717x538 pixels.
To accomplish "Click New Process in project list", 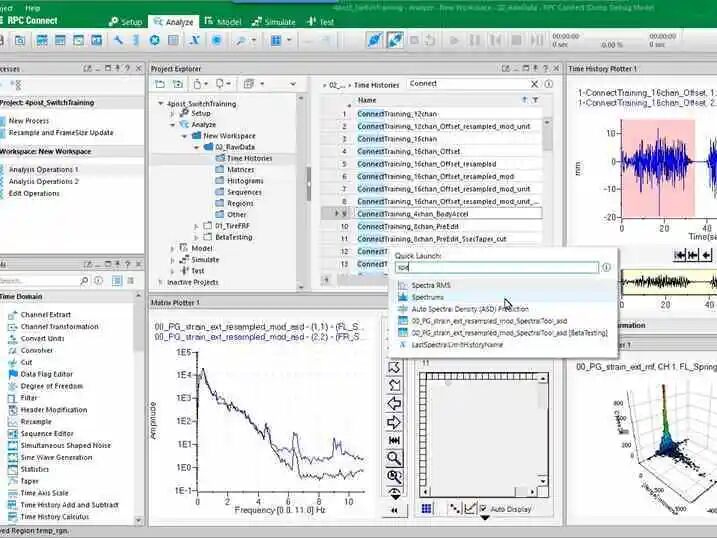I will [x=28, y=121].
